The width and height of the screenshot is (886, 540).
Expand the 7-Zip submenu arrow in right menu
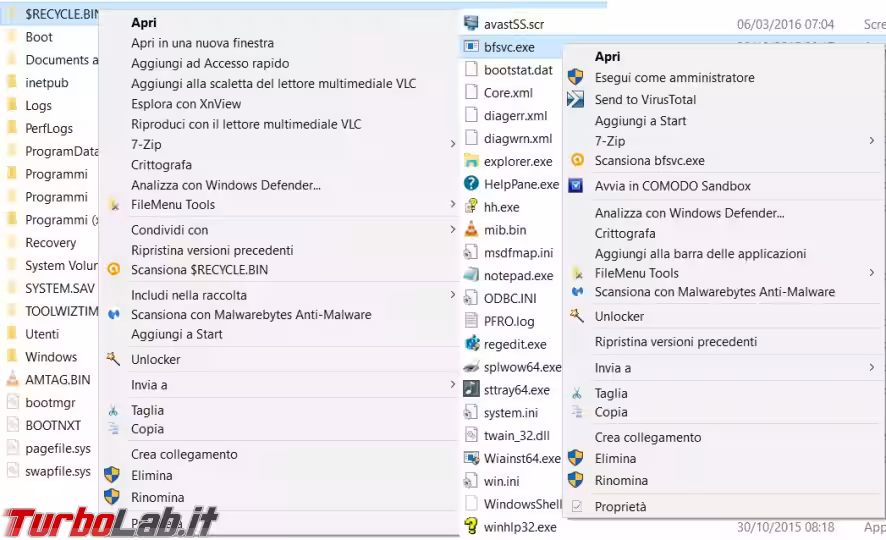[x=872, y=141]
